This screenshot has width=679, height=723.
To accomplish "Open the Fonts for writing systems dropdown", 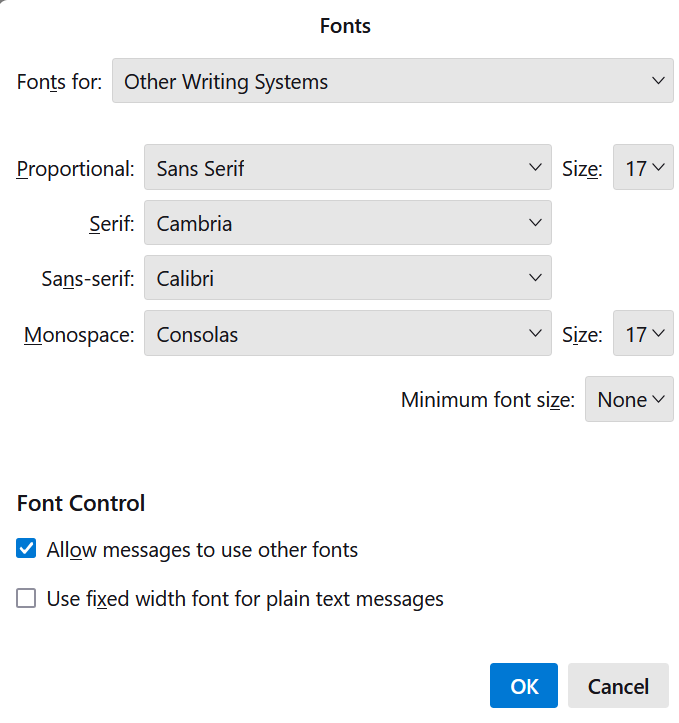I will coord(393,81).
